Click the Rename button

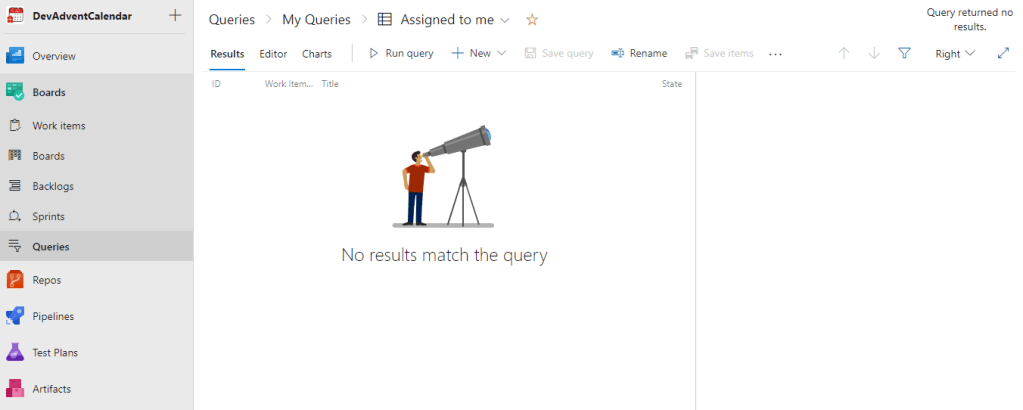click(x=639, y=53)
